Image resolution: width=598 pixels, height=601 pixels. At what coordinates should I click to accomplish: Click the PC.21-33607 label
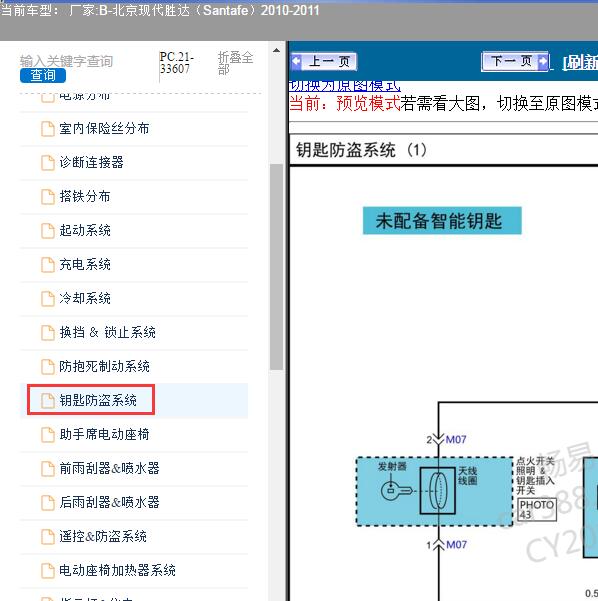click(176, 63)
